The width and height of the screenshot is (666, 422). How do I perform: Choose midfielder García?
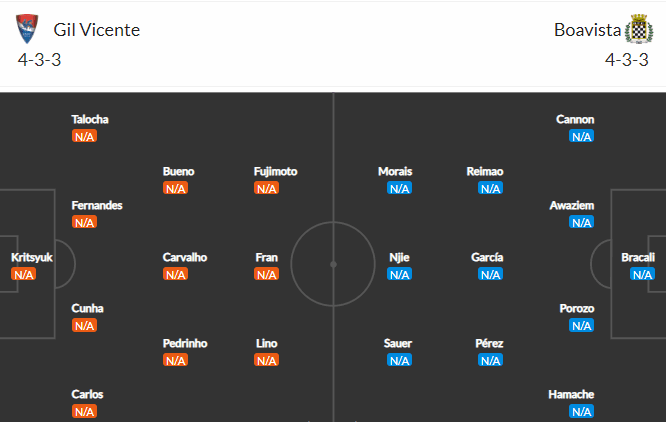click(x=487, y=257)
